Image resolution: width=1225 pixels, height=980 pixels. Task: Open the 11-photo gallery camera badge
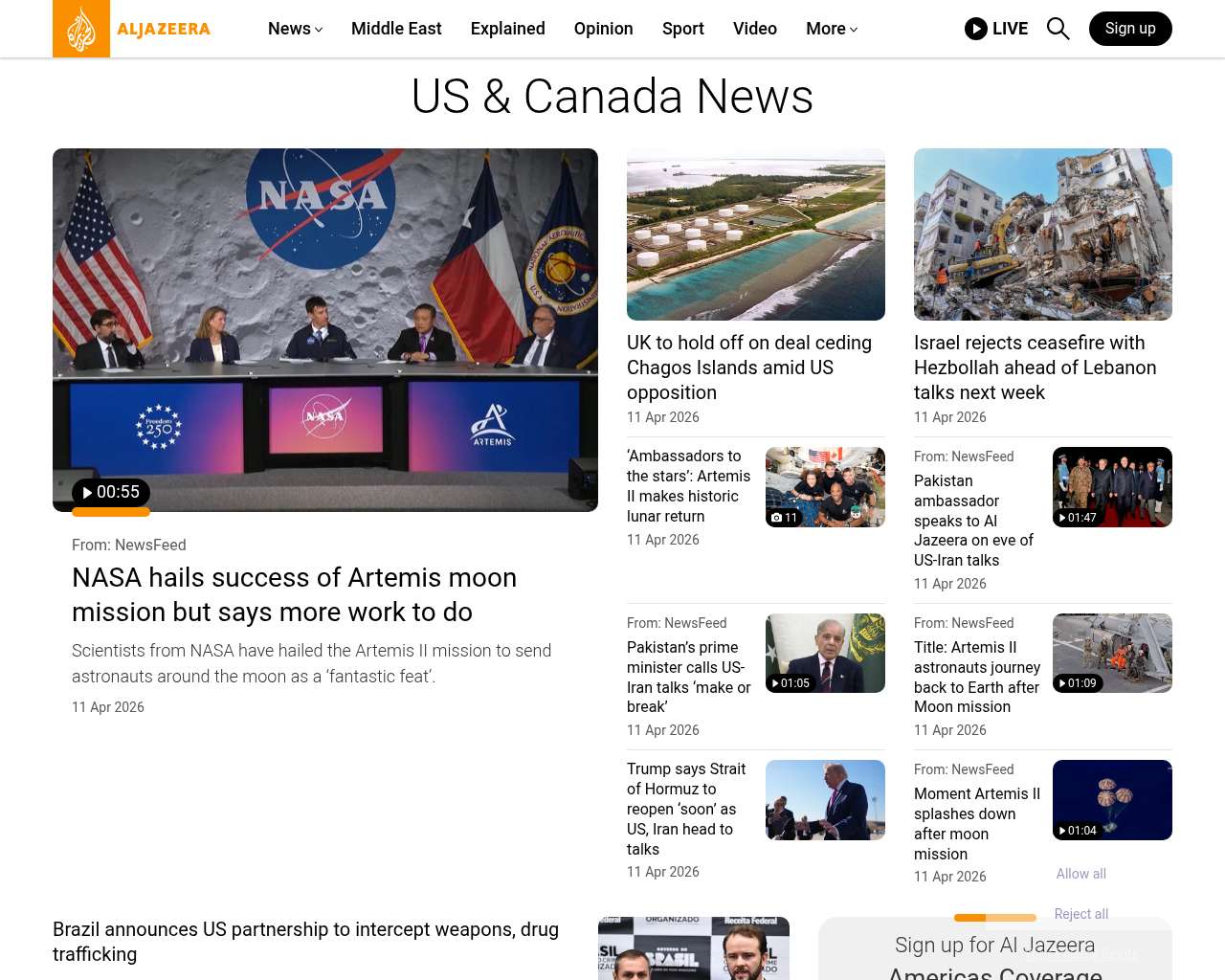pyautogui.click(x=784, y=518)
